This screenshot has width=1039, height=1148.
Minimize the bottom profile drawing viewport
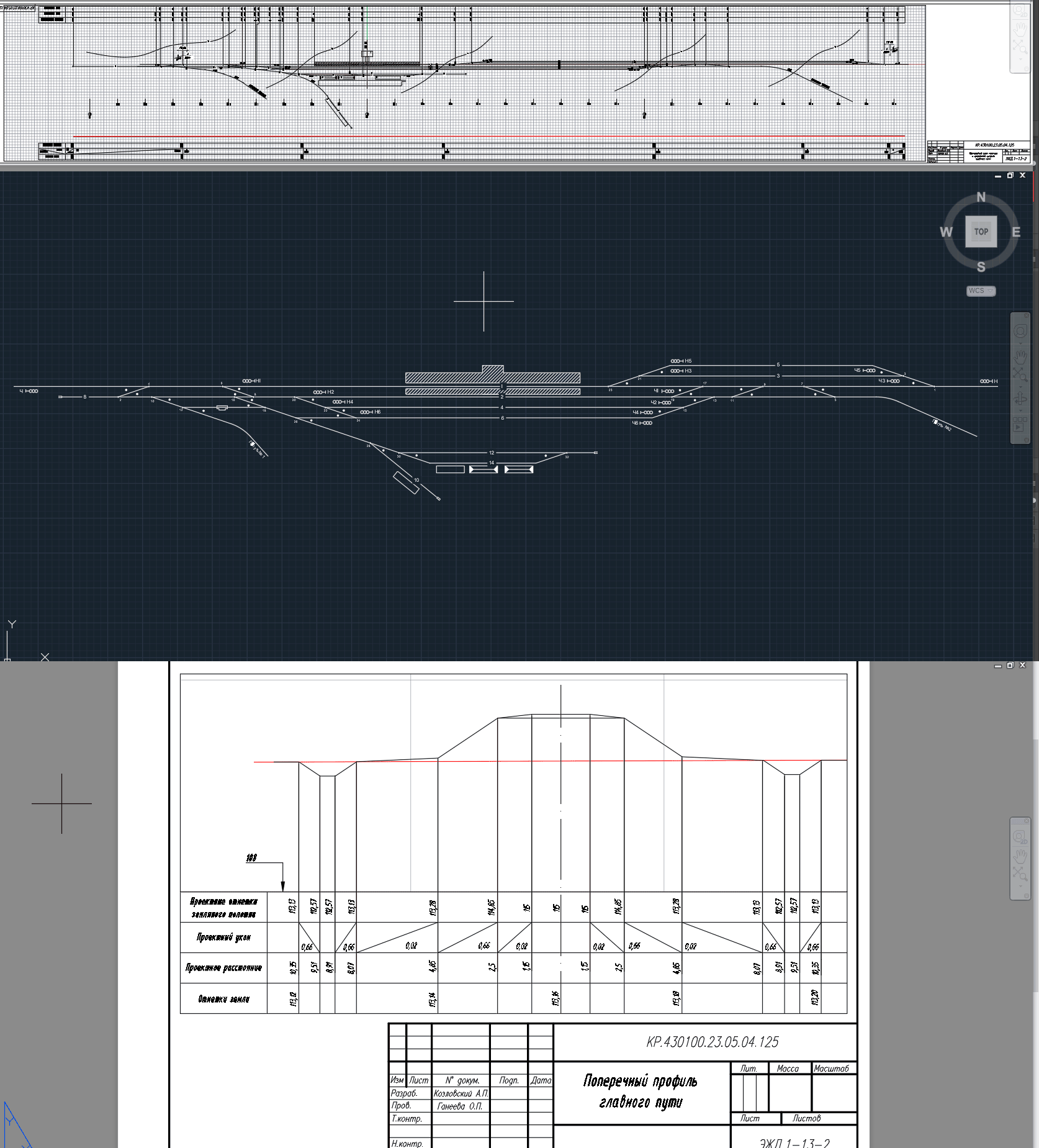[998, 666]
